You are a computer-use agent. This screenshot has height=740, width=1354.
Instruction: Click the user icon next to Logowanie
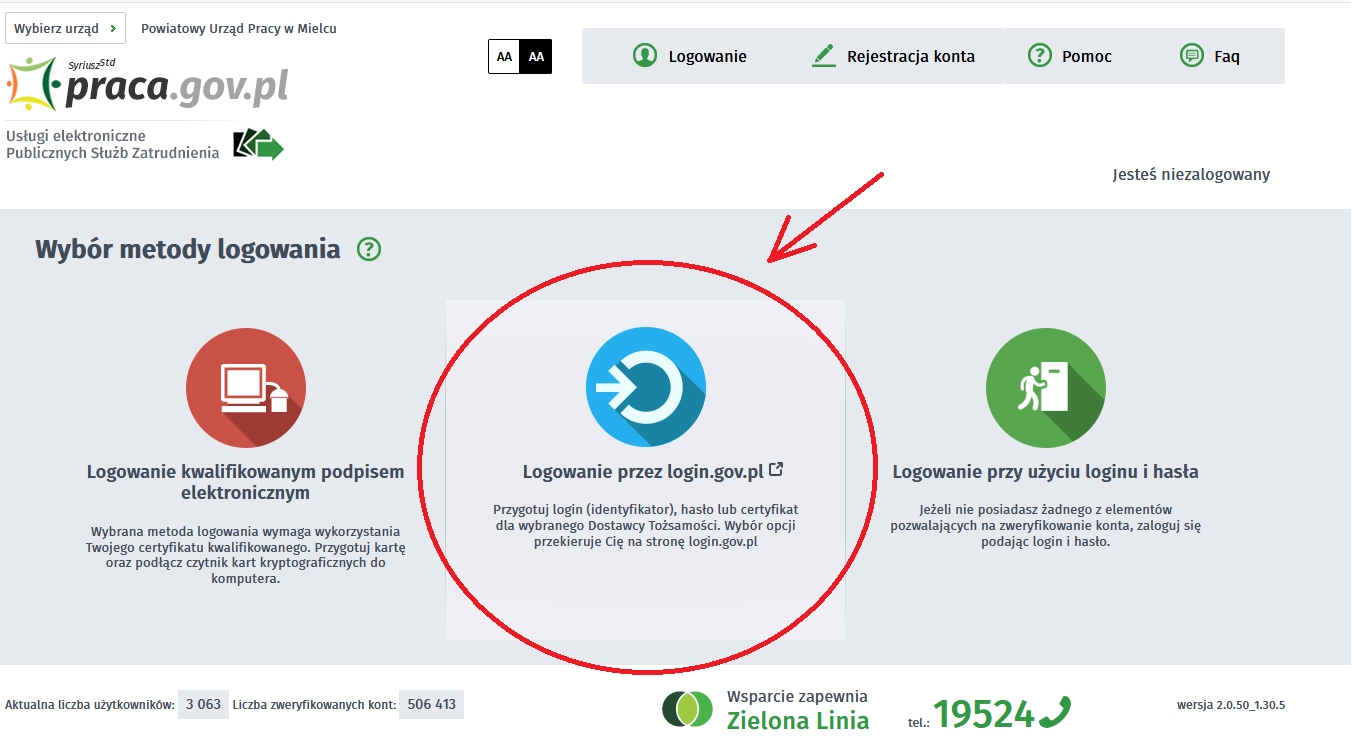point(645,56)
